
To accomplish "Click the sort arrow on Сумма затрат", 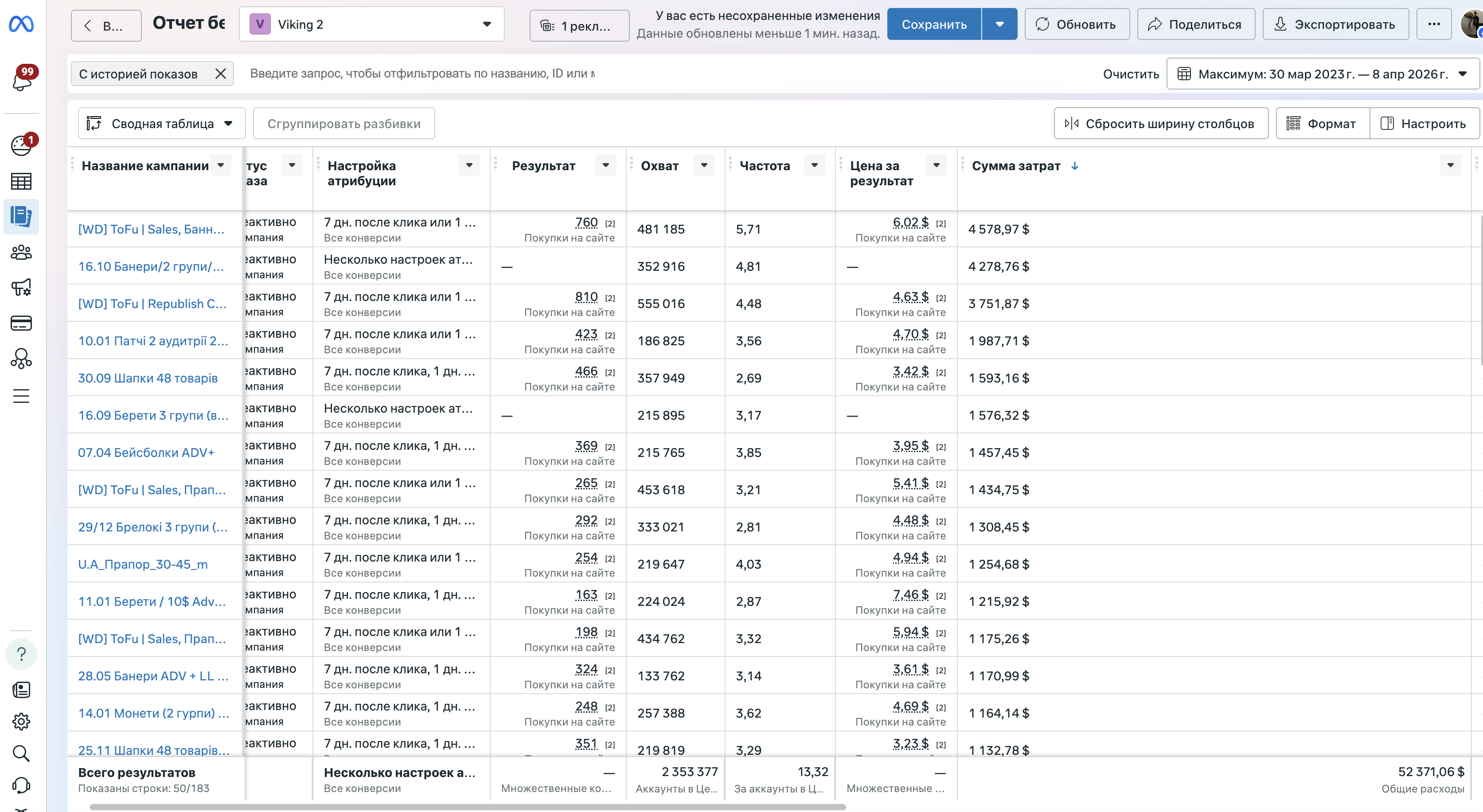I will [x=1075, y=166].
